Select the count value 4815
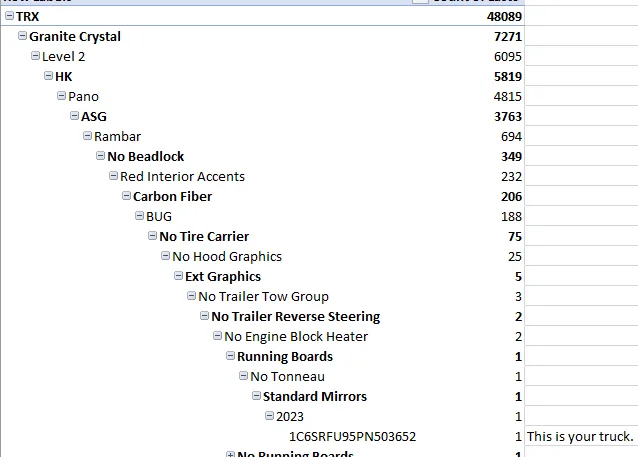 (x=508, y=96)
